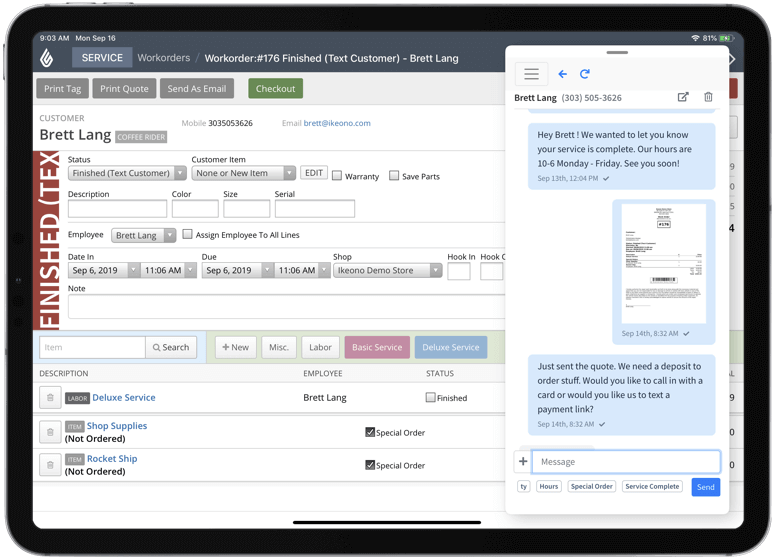This screenshot has width=772, height=559.
Task: Click the plus attachment icon beside Message
Action: coord(522,461)
